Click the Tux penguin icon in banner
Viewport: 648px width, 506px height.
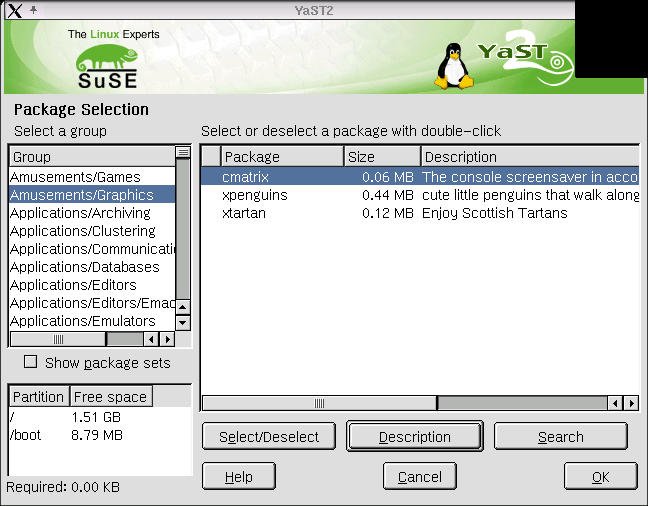pos(454,66)
